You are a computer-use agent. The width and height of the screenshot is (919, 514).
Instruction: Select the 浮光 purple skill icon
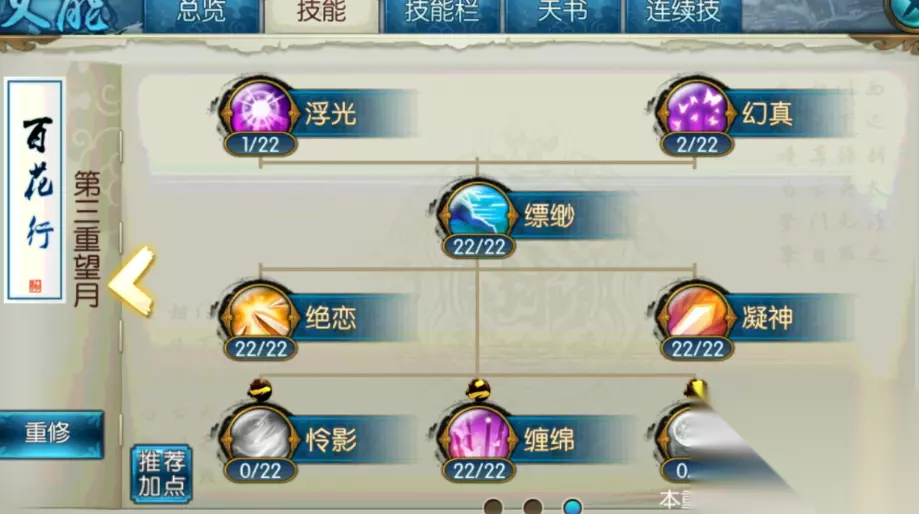click(260, 108)
